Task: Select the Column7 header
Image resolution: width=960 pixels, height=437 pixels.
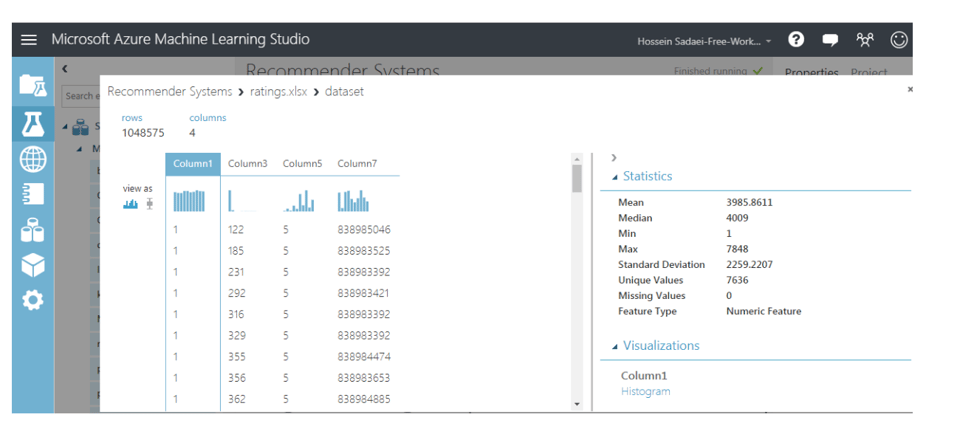Action: 357,164
